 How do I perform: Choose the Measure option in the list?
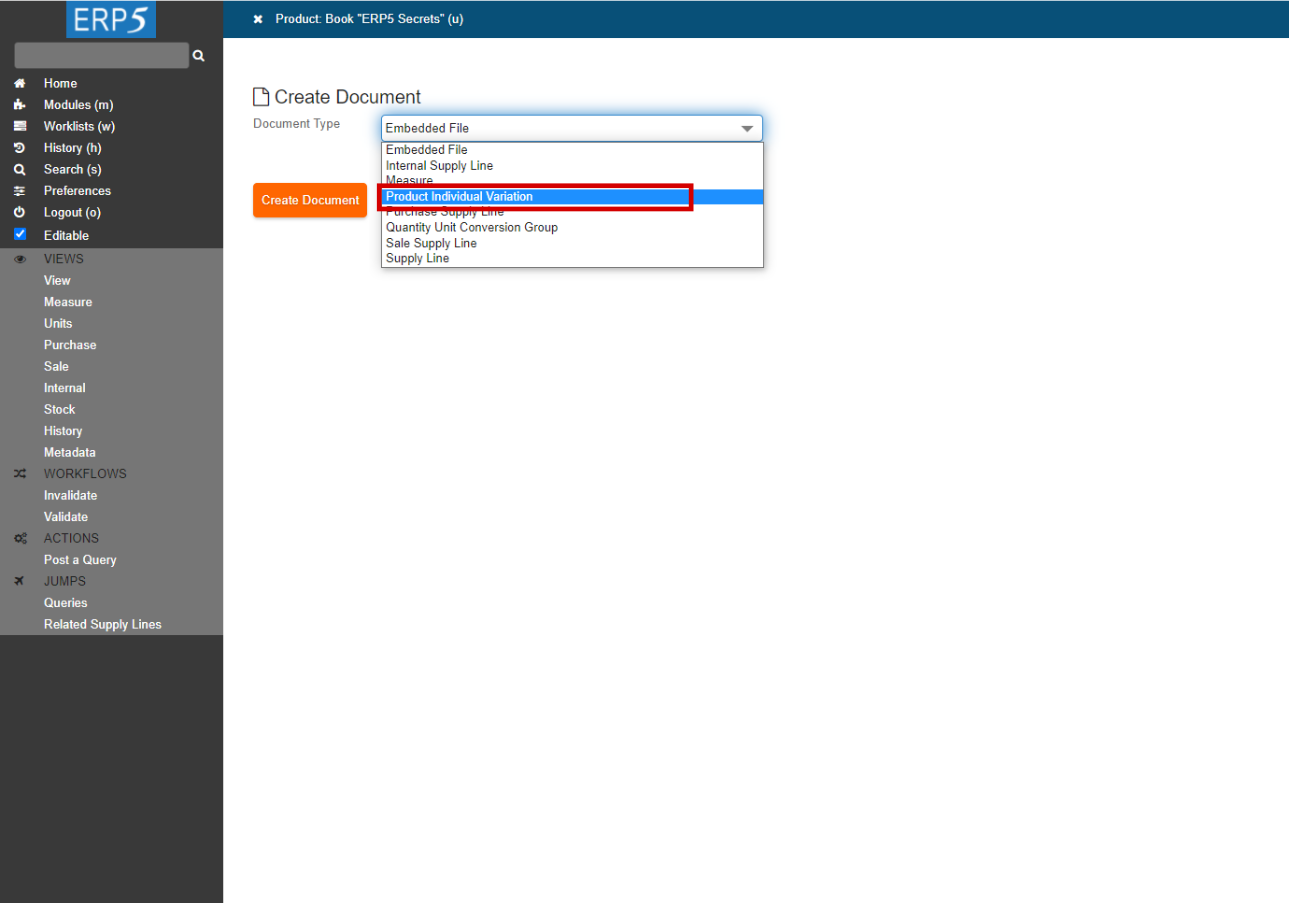[x=572, y=181]
